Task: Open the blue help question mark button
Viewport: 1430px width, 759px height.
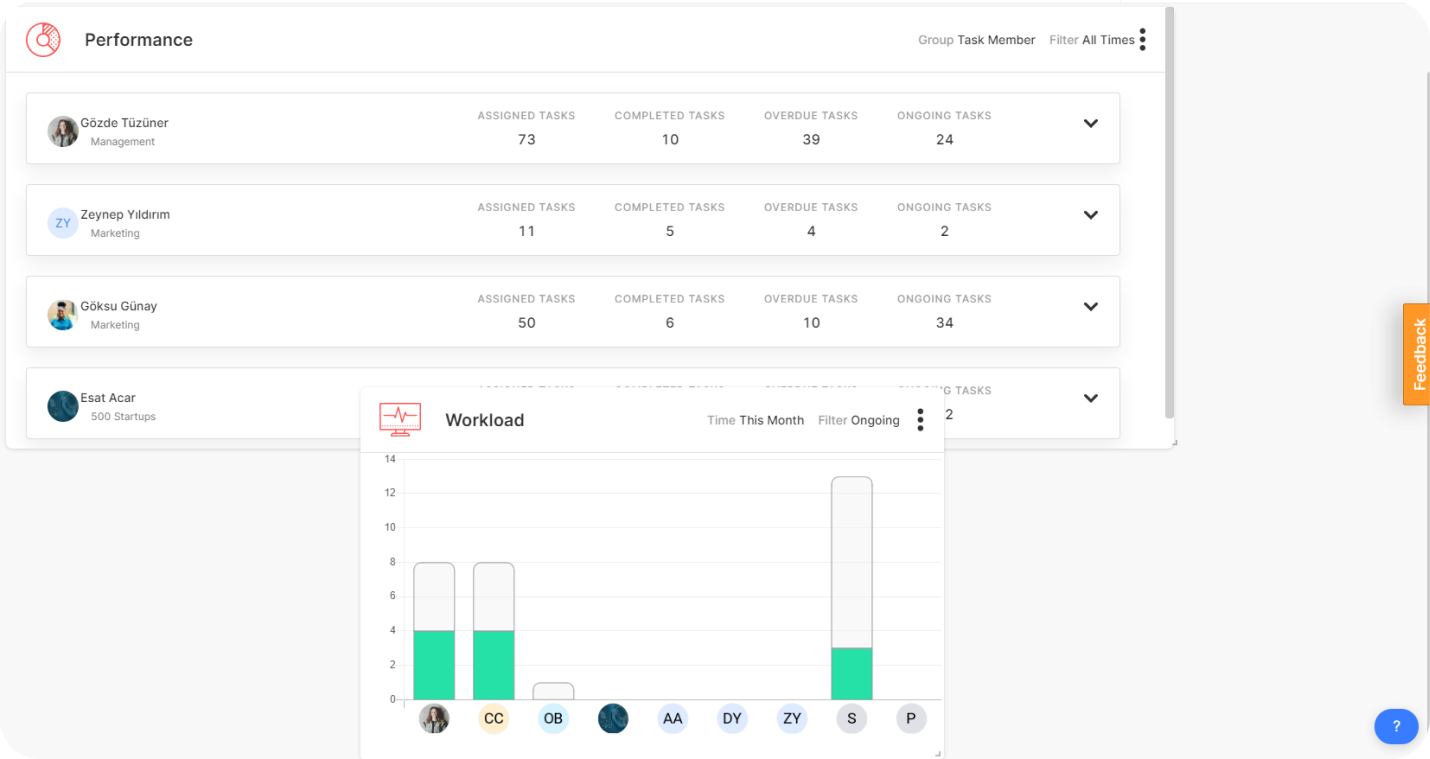Action: click(1396, 727)
